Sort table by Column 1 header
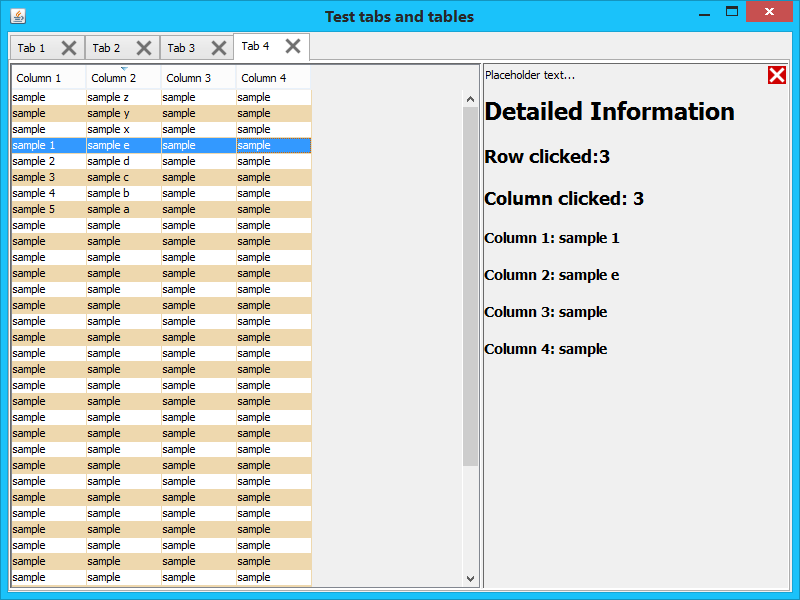Image resolution: width=800 pixels, height=600 pixels. [49, 78]
